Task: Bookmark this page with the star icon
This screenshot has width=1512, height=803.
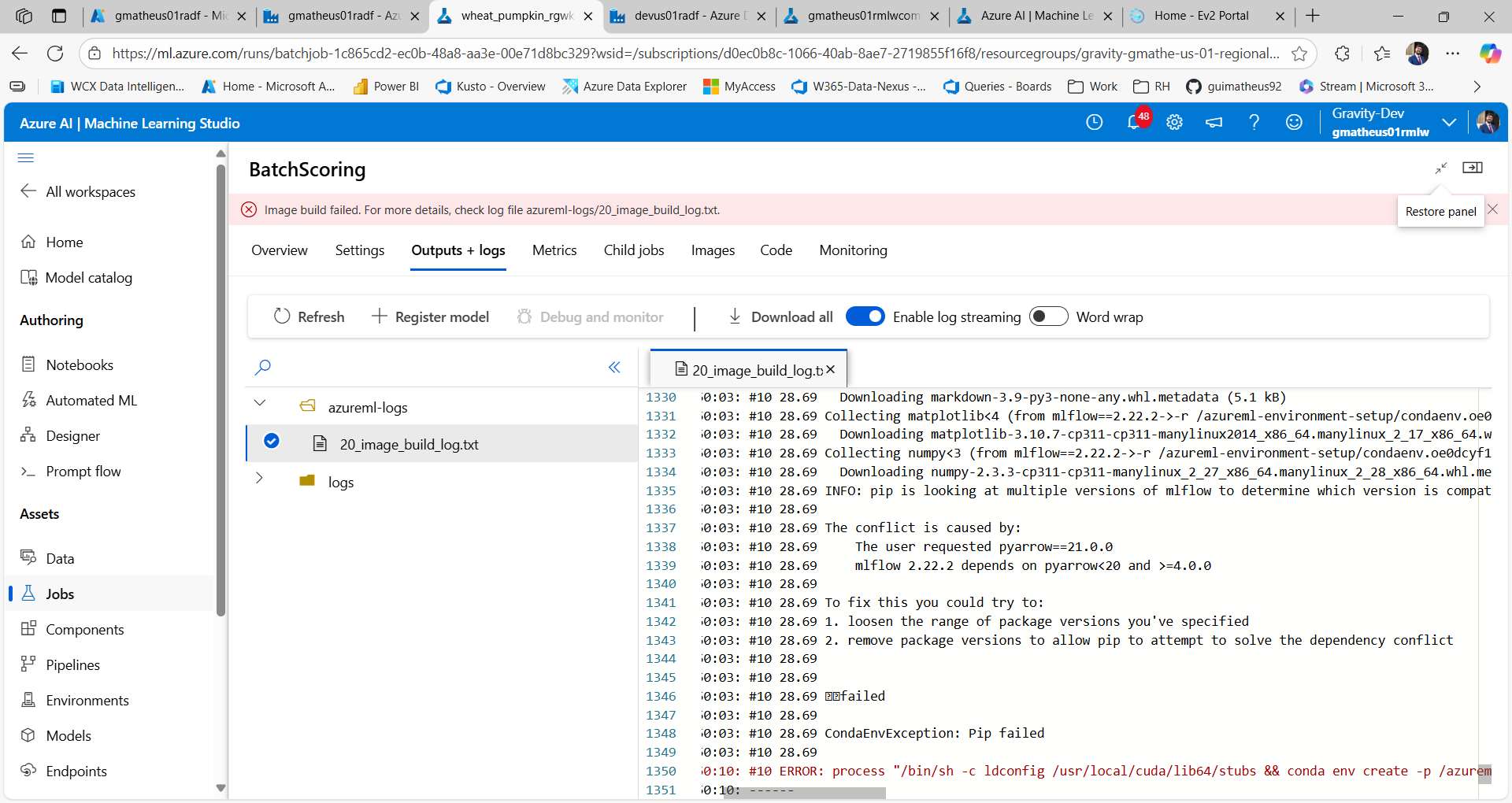Action: click(1299, 54)
